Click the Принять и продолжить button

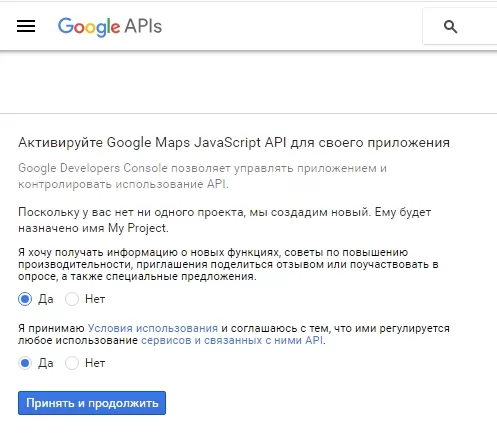[92, 403]
